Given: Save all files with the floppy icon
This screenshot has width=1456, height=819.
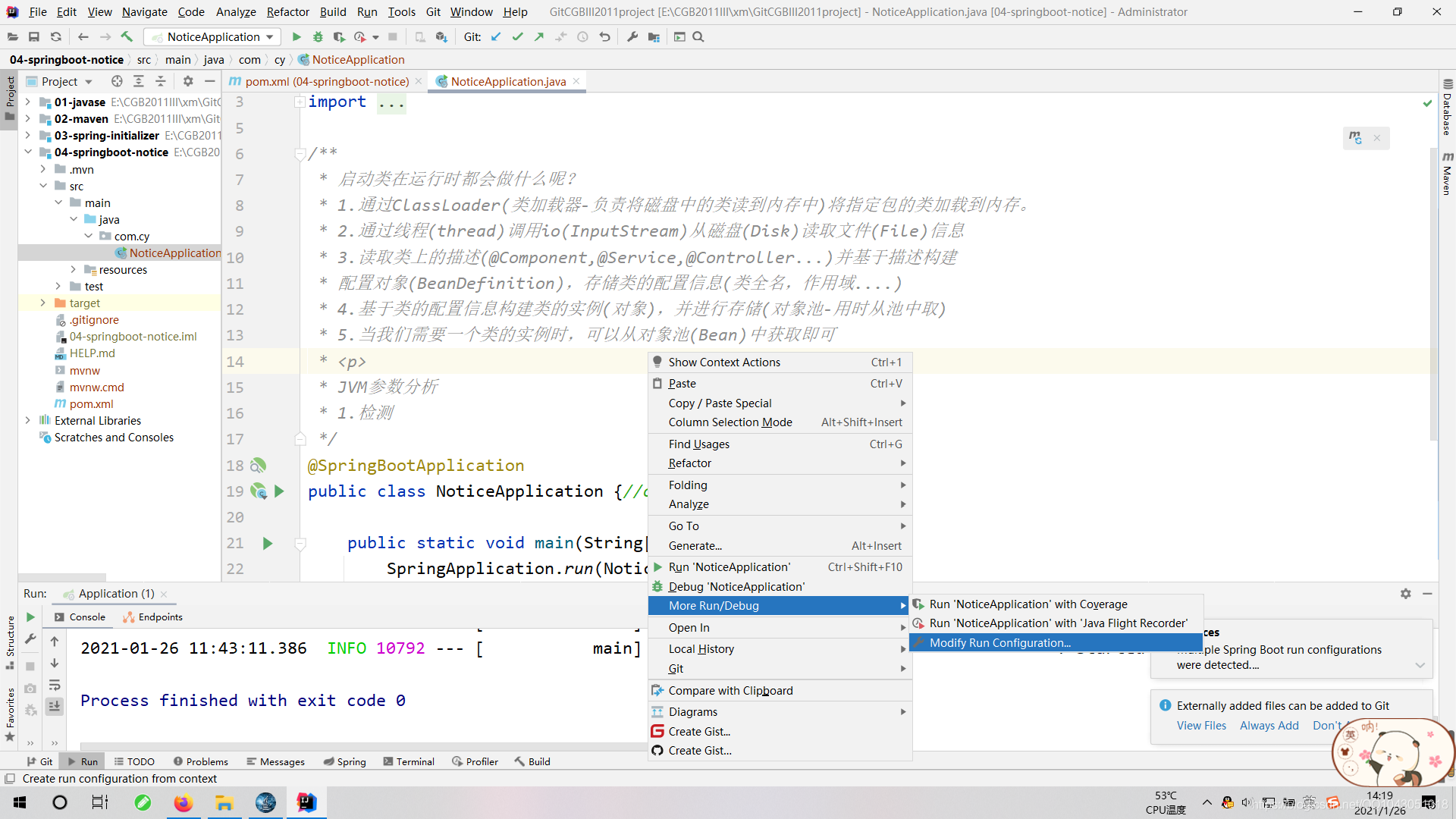Looking at the screenshot, I should point(34,36).
